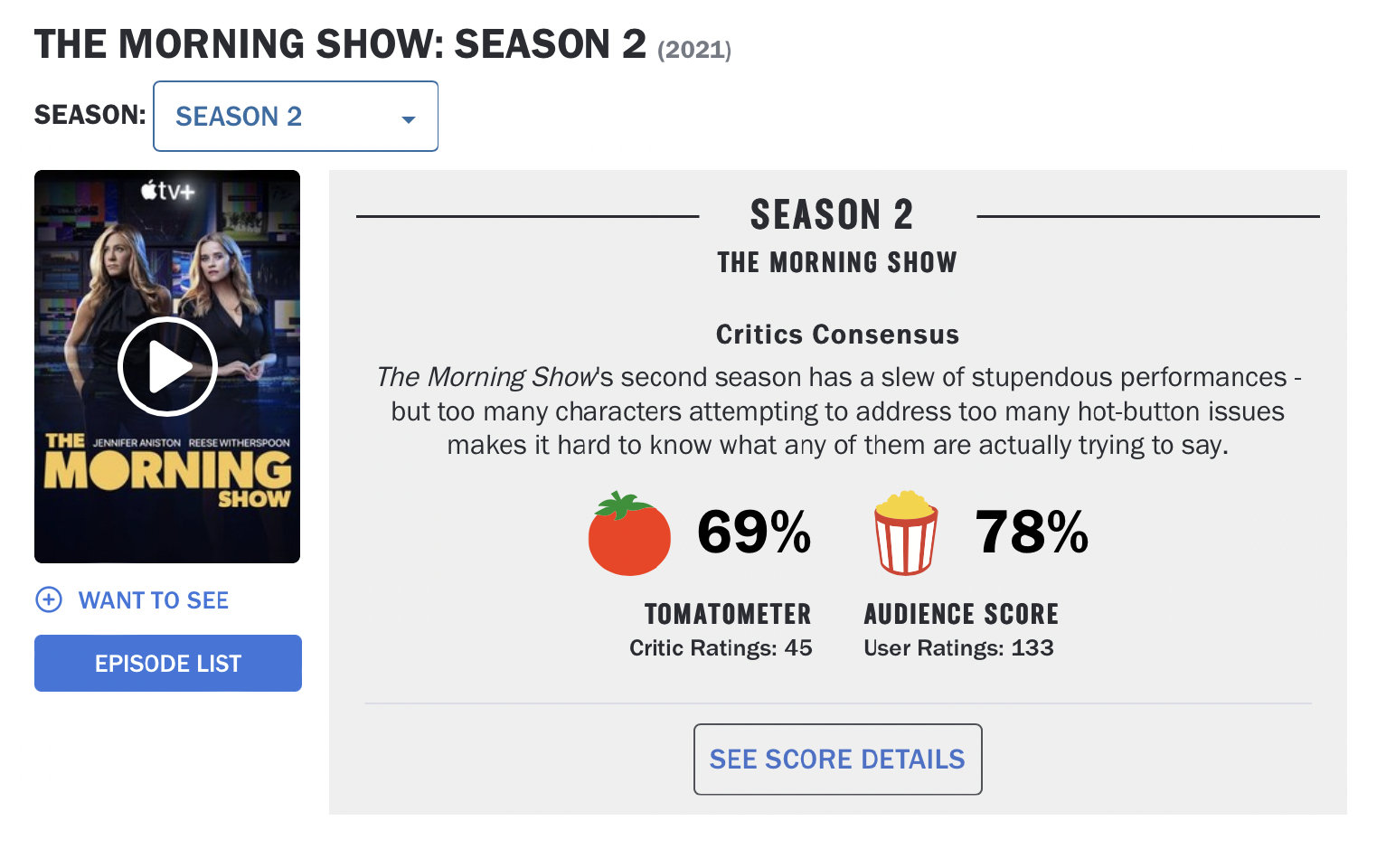Click The Morning Show yellow title on the poster
The image size is (1386, 868).
[168, 471]
